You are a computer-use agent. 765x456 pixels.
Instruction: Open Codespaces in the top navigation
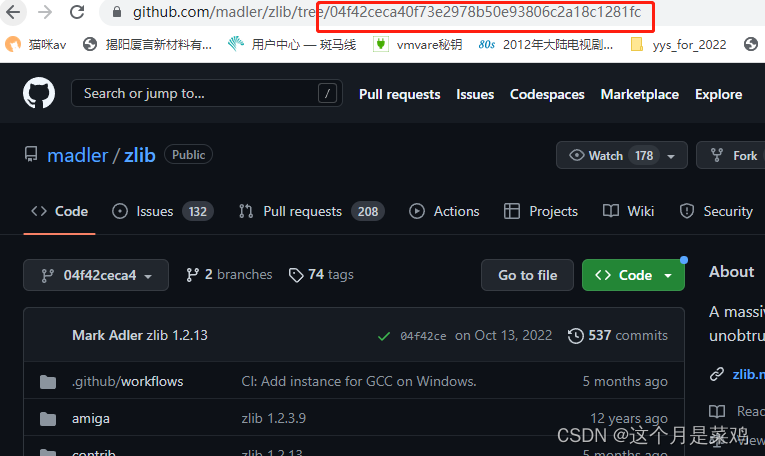[x=547, y=94]
